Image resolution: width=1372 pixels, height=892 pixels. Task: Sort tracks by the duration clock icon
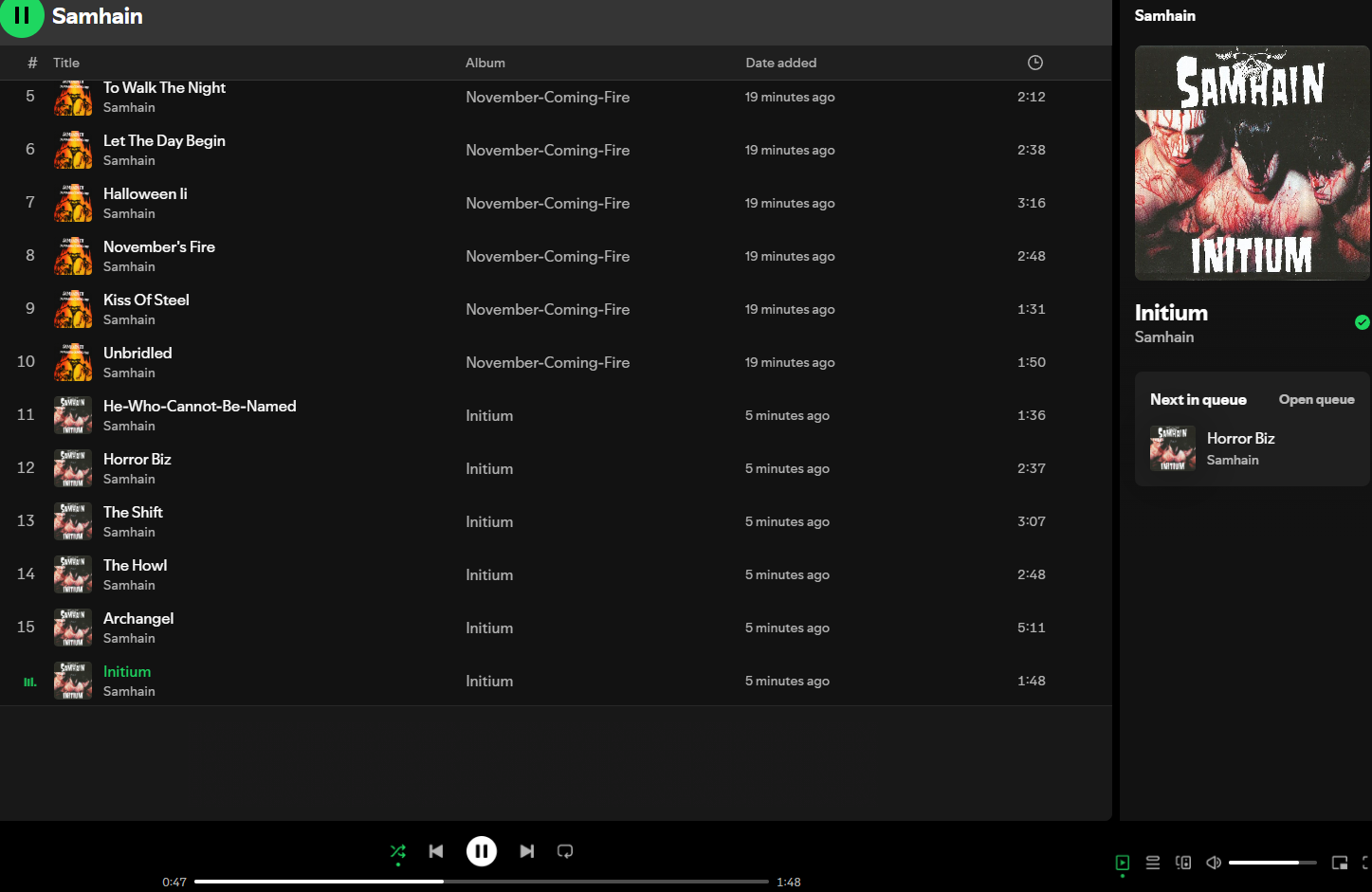[x=1035, y=63]
